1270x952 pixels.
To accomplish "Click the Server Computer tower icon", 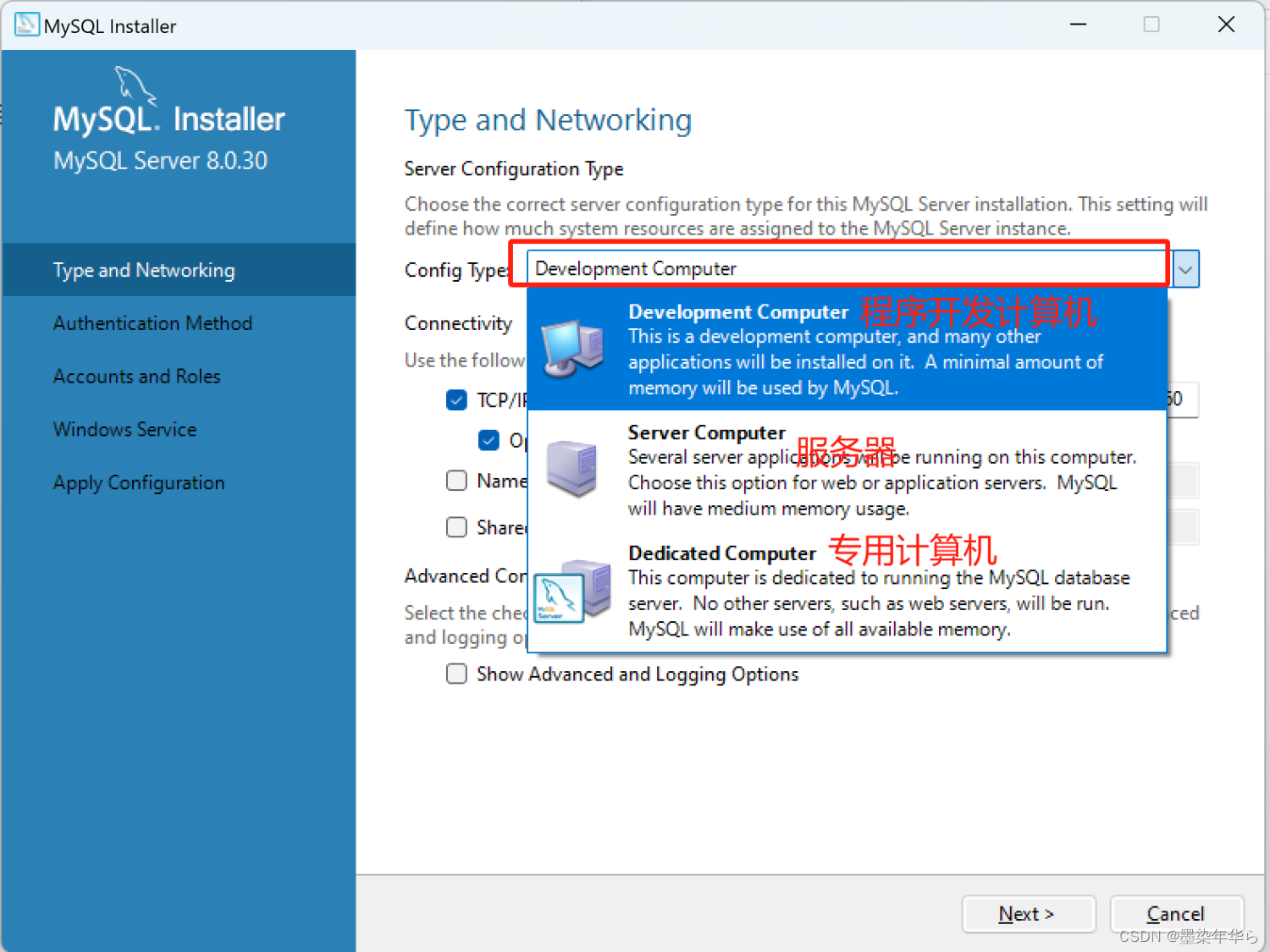I will [572, 469].
